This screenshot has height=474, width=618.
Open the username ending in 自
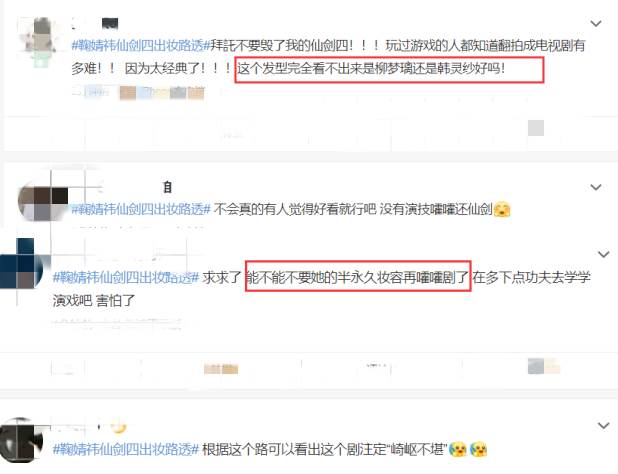(168, 187)
